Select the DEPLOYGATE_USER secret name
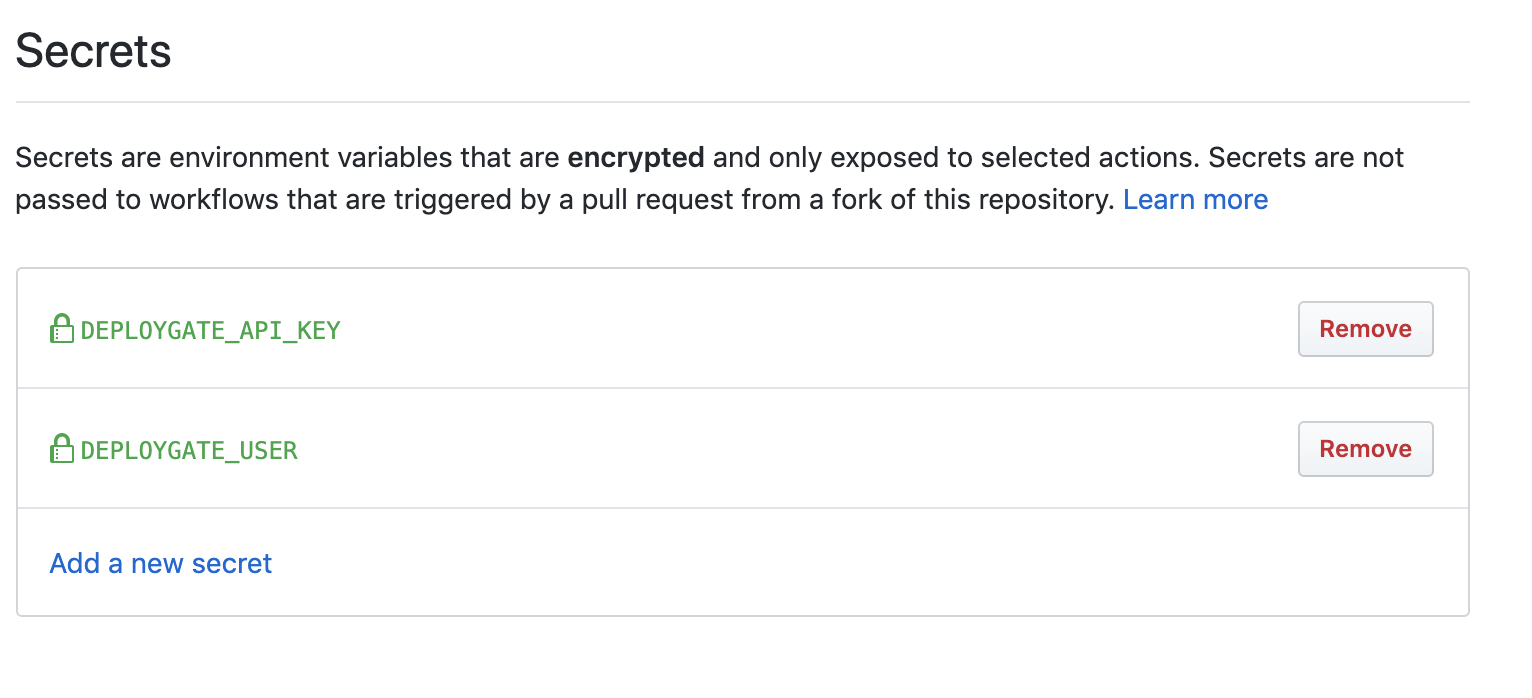Screen dimensions: 1532x698 [x=190, y=450]
